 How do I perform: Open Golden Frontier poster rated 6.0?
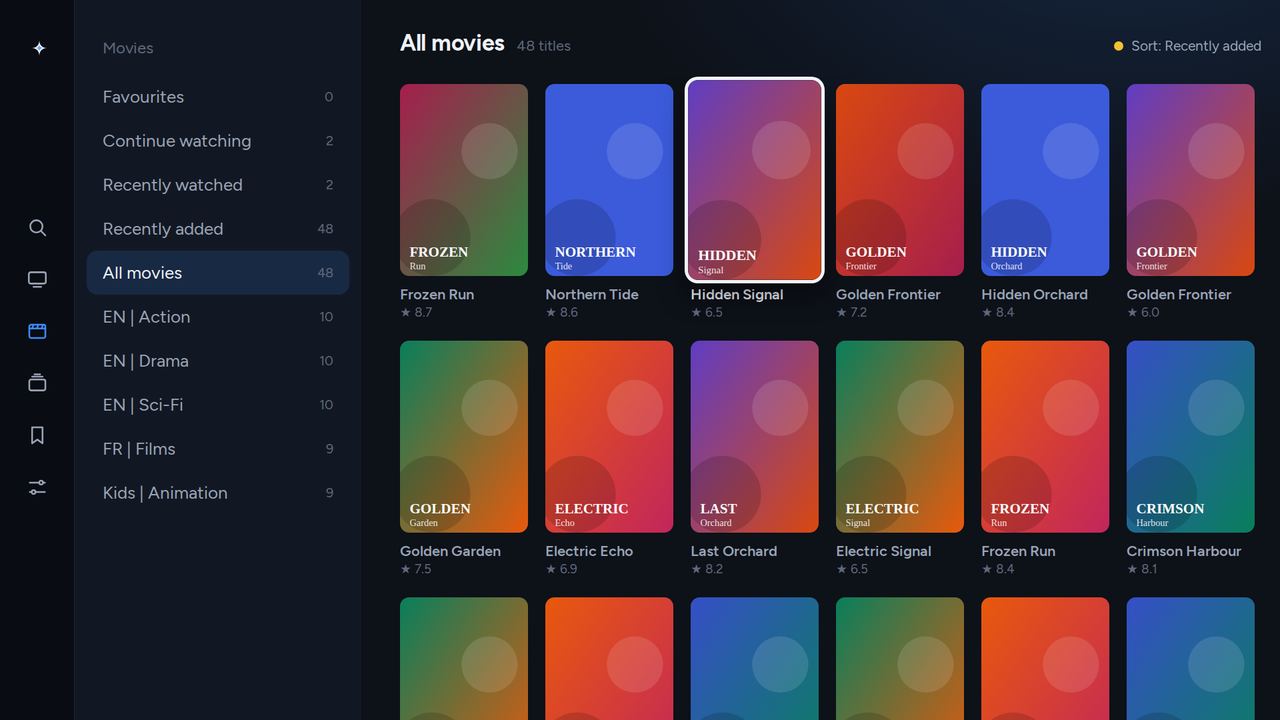1190,180
